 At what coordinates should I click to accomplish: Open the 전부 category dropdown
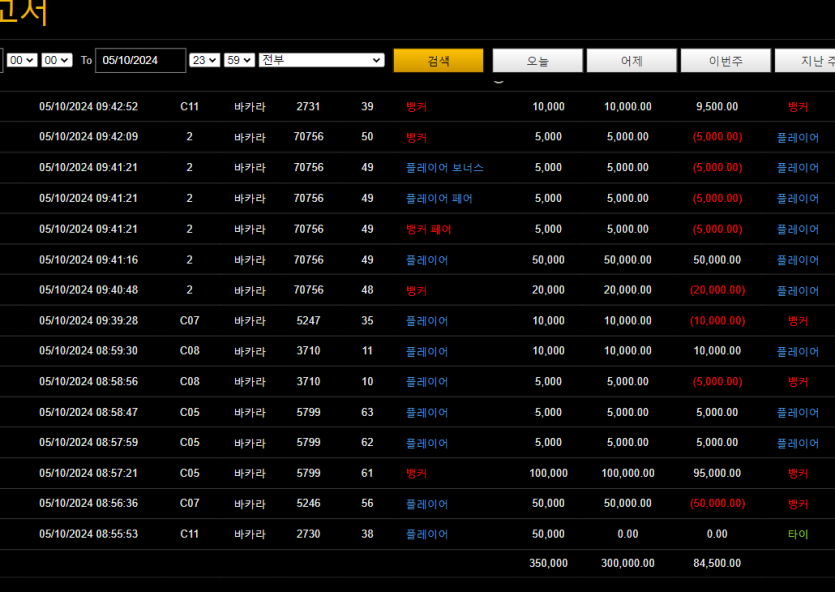tap(321, 60)
